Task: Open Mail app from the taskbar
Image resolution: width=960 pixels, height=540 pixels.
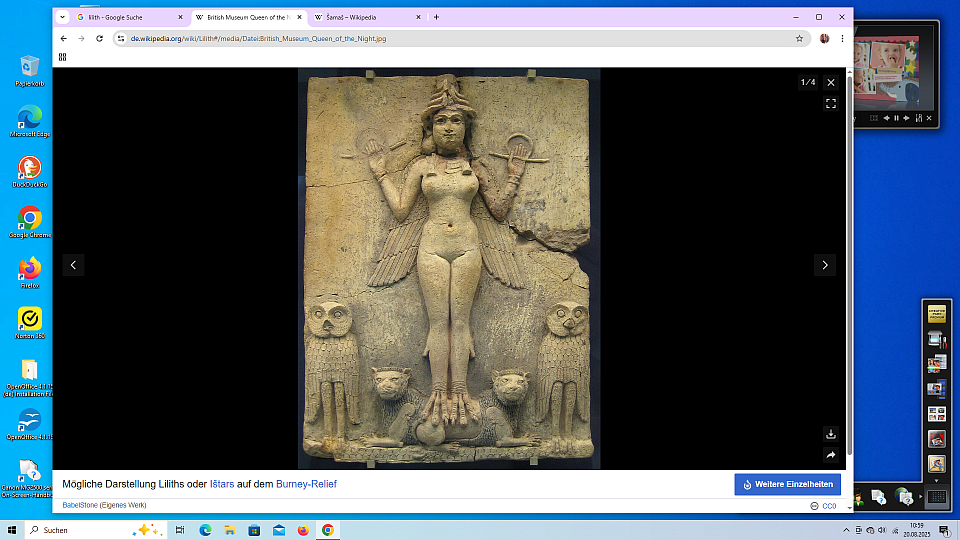Action: [279, 530]
